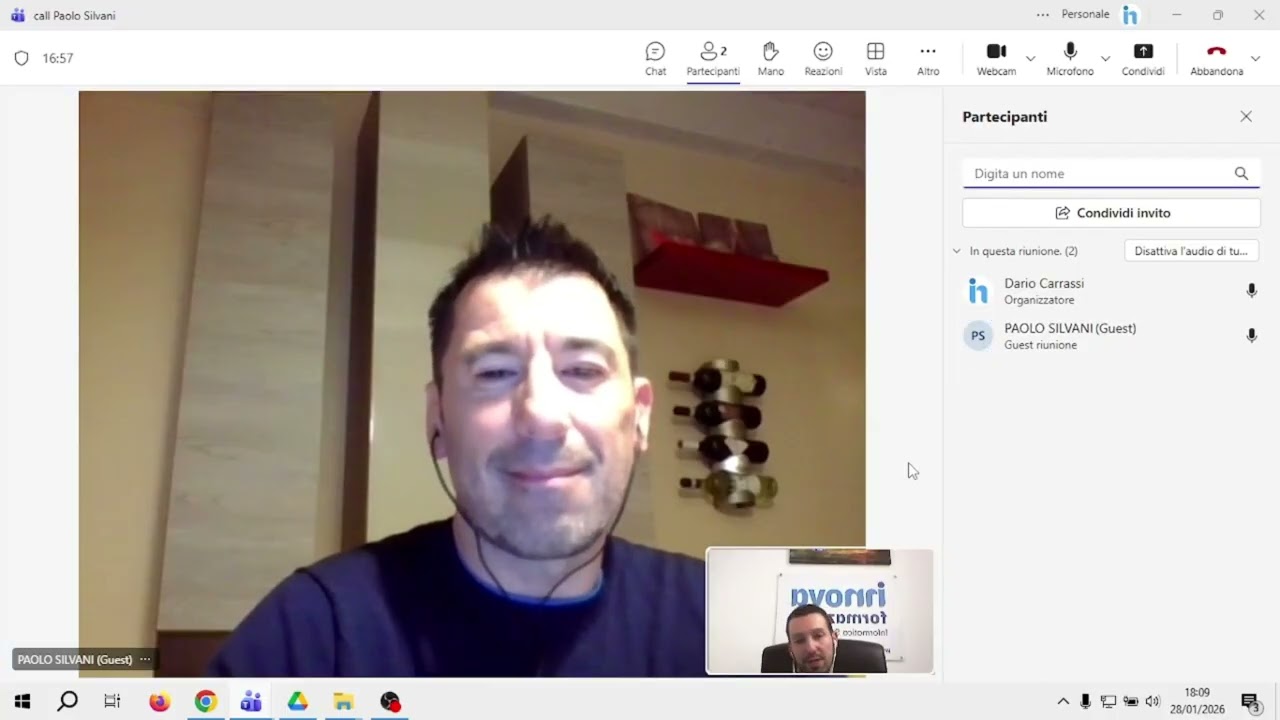Viewport: 1280px width, 720px height.
Task: Click the self-view video thumbnail
Action: click(x=820, y=611)
